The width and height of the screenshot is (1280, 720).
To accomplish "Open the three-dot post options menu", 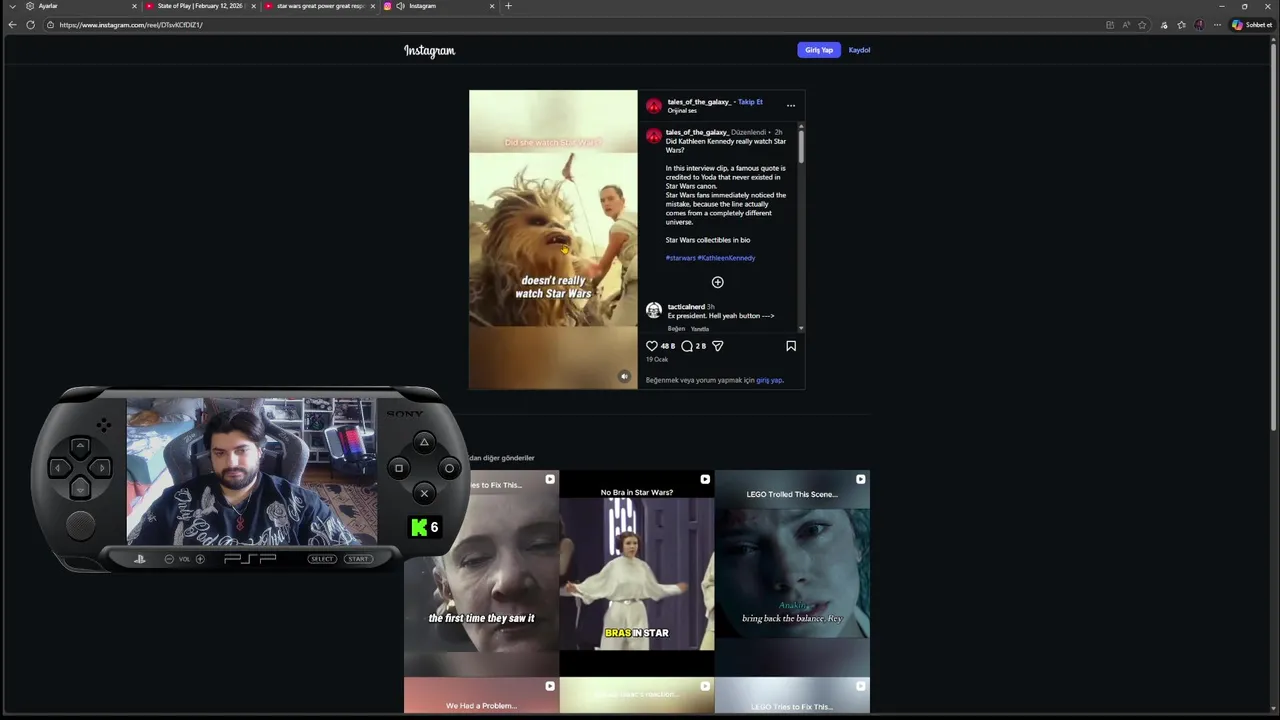I will (791, 105).
